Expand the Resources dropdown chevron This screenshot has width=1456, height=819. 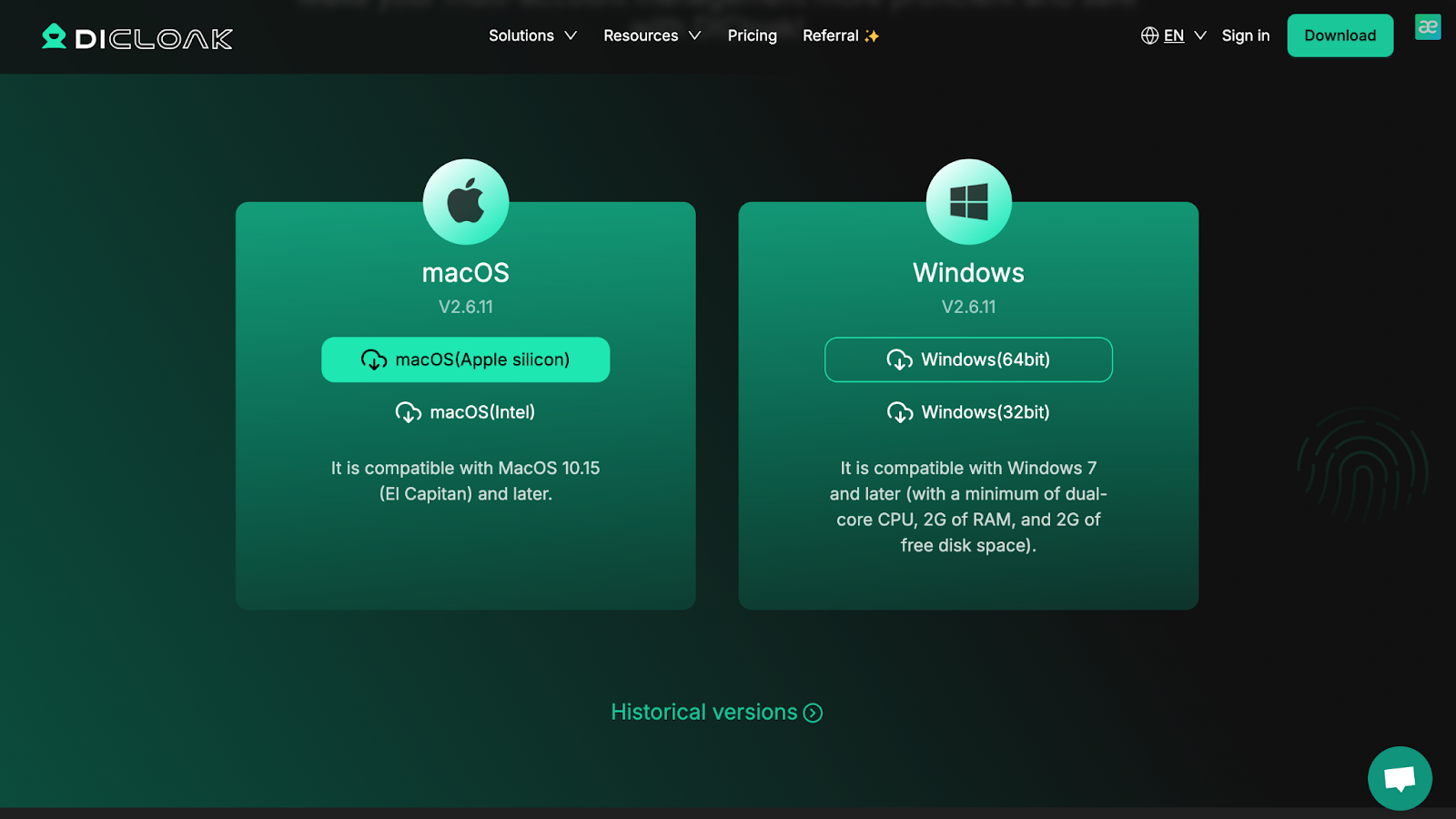tap(694, 35)
